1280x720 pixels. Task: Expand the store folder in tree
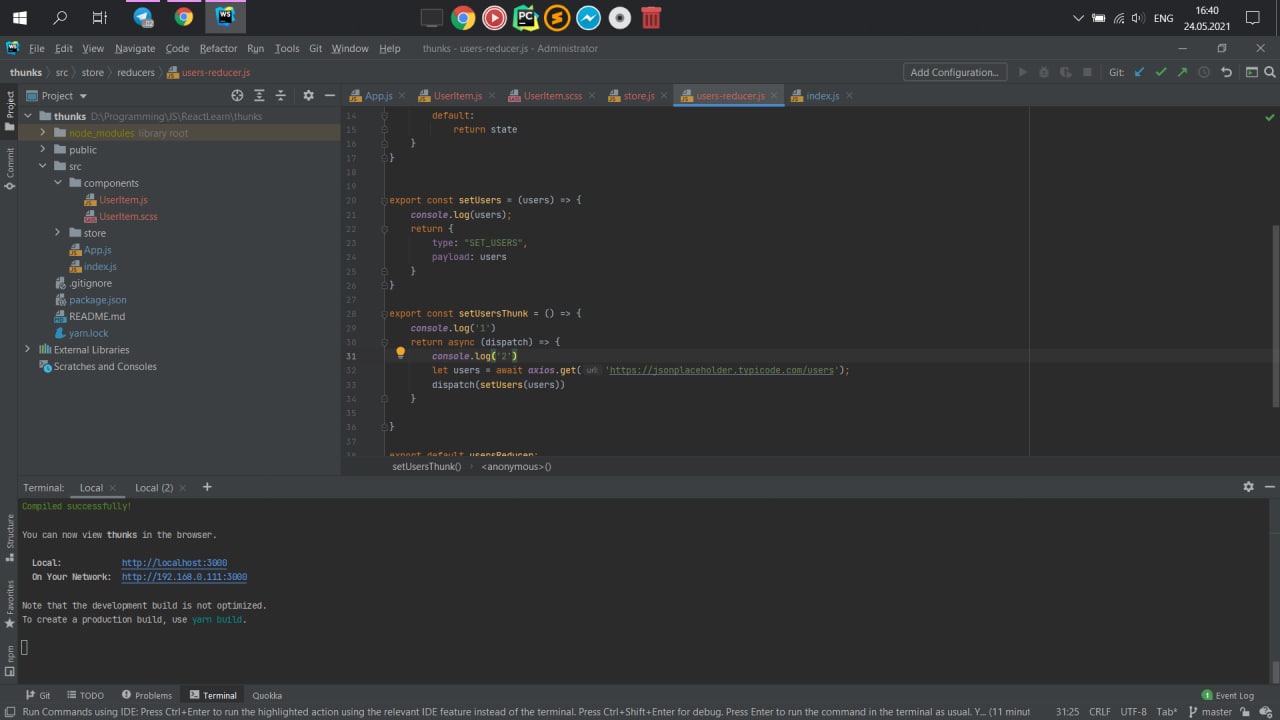pos(58,233)
